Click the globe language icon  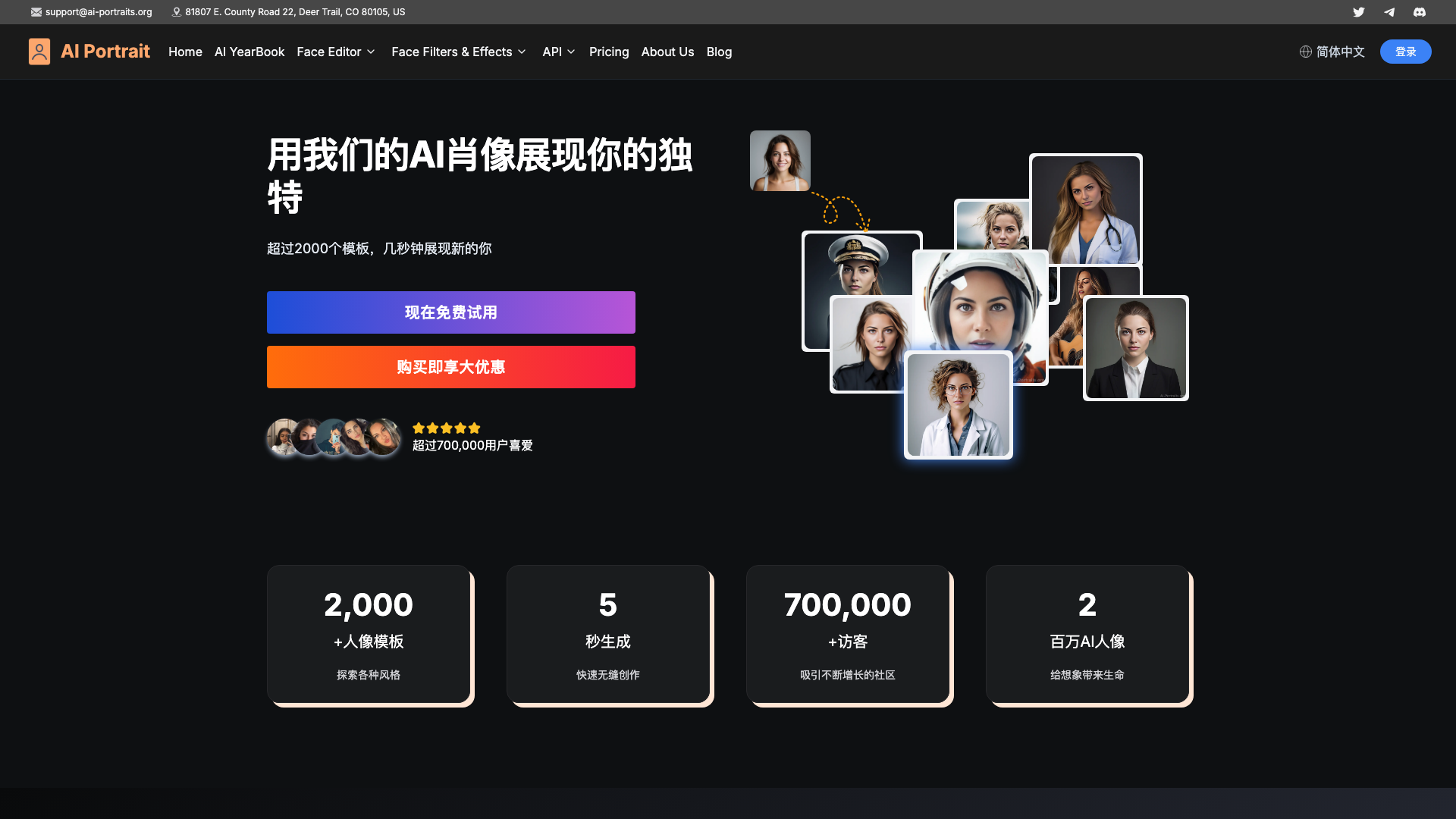tap(1305, 52)
